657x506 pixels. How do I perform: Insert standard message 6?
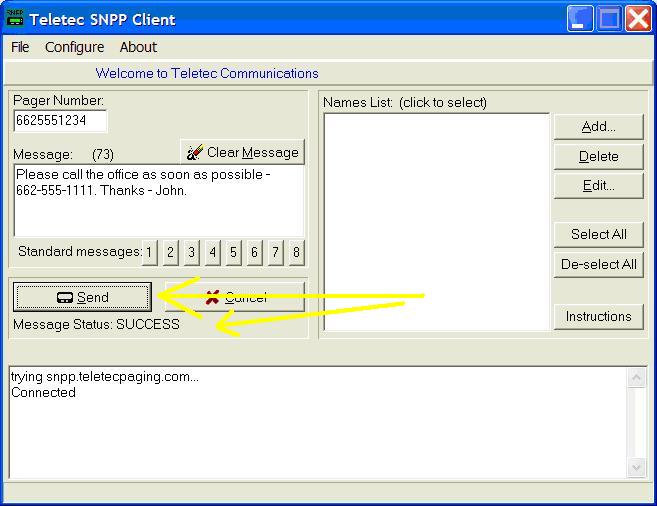tap(254, 253)
